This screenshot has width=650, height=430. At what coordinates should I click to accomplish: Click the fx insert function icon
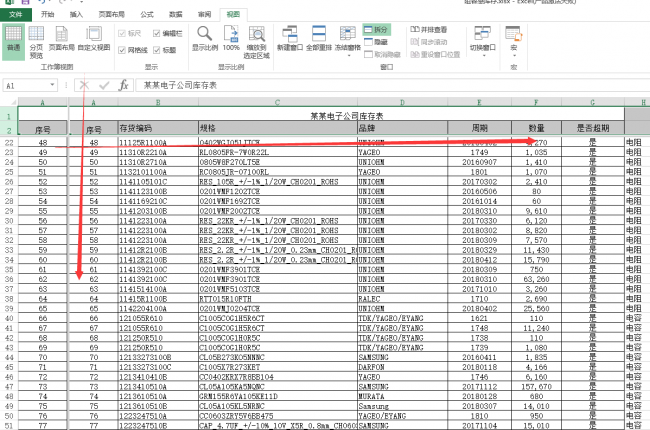(123, 85)
